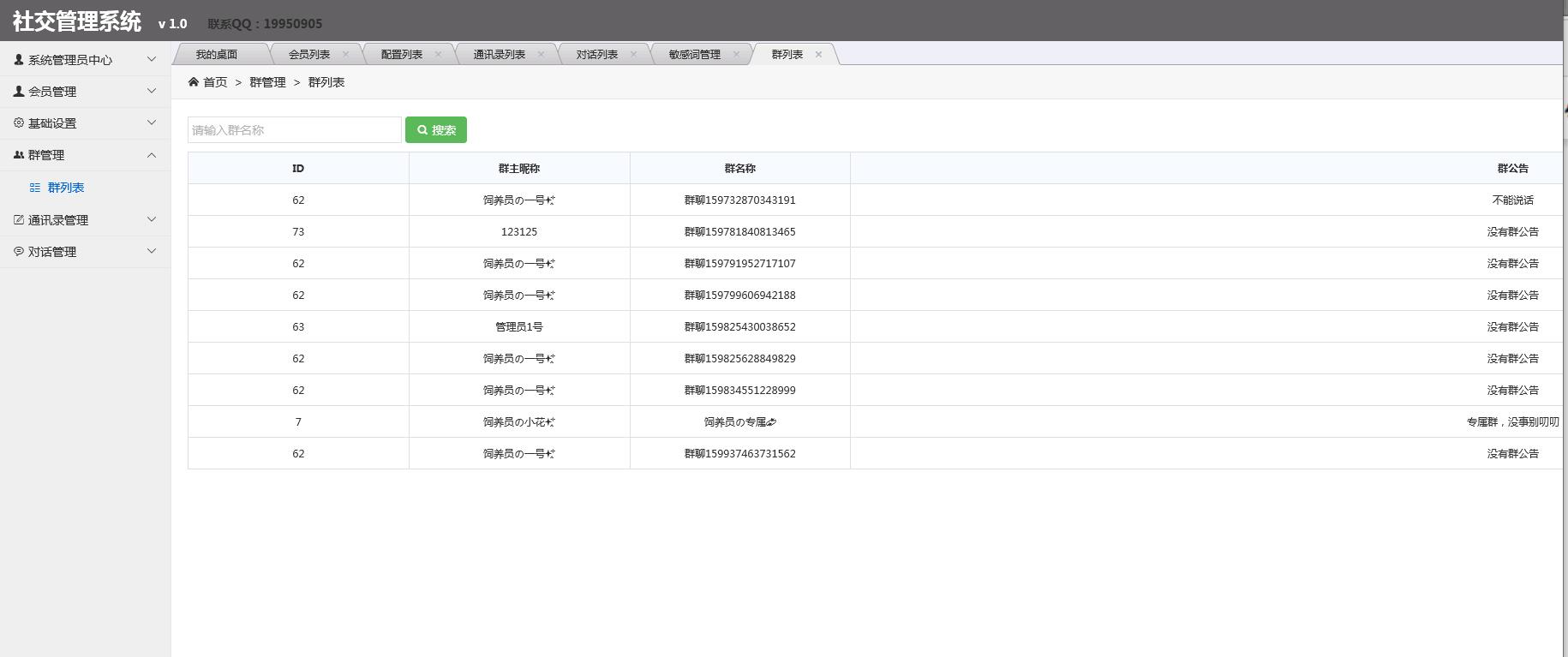Select cell 群聊159791952717107
1568x657 pixels.
coord(740,264)
